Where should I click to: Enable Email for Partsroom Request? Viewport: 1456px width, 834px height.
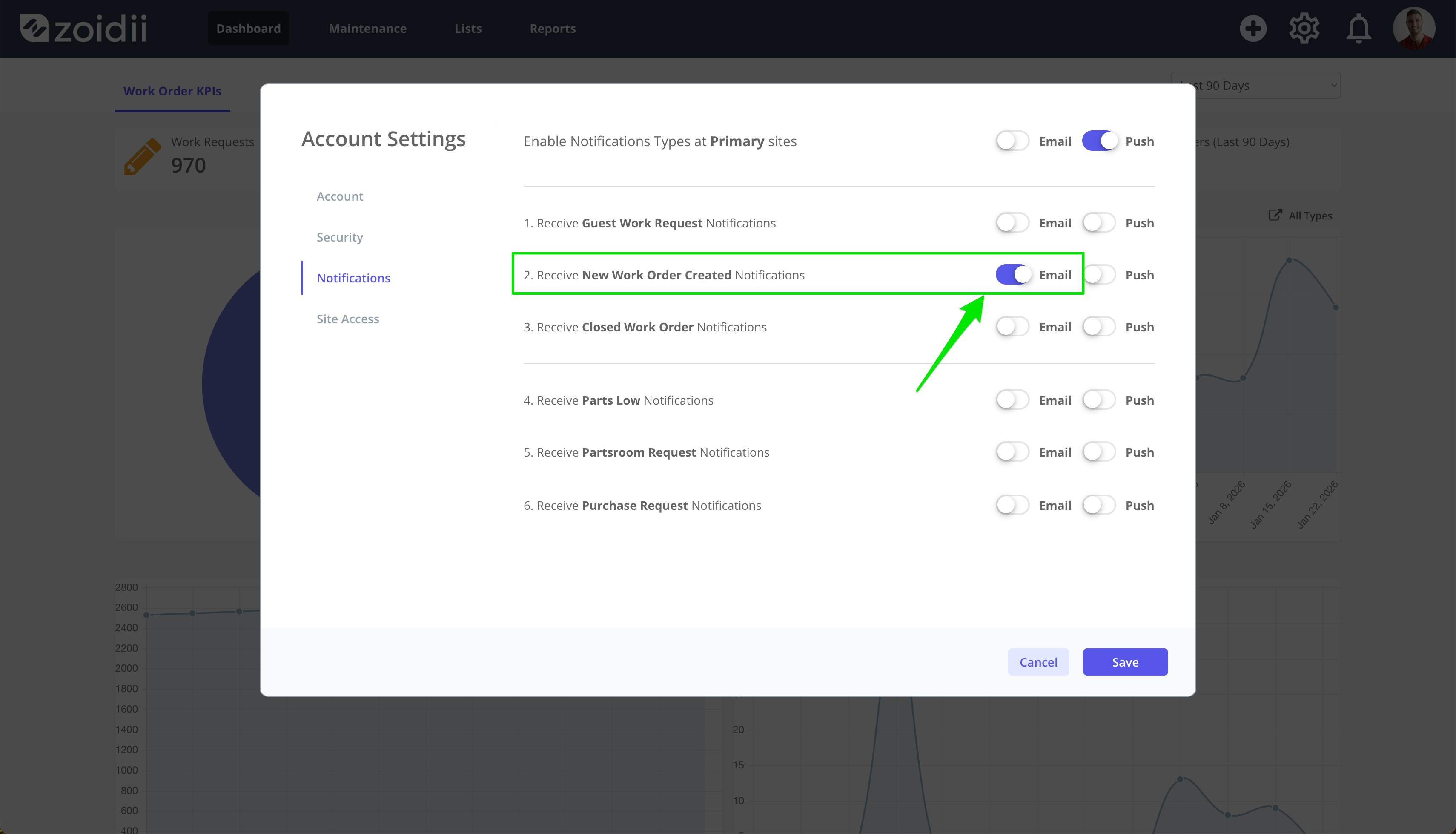1012,452
